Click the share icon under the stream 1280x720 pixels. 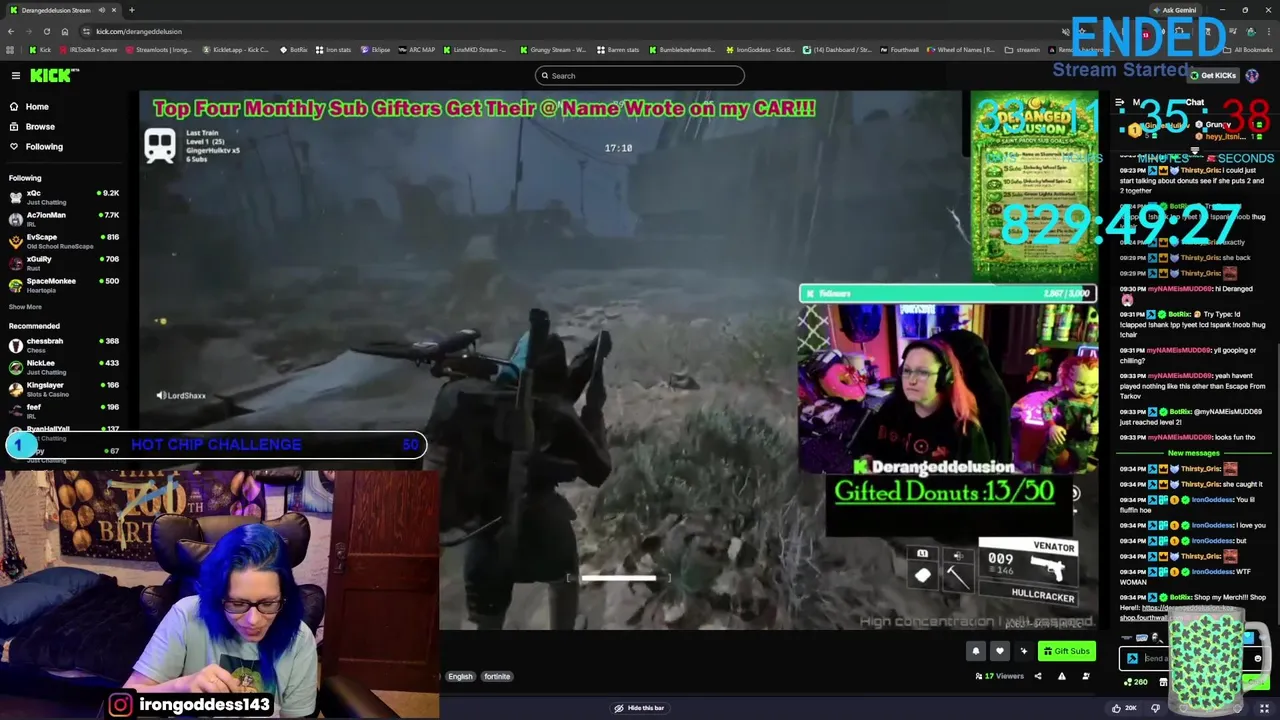point(1037,676)
